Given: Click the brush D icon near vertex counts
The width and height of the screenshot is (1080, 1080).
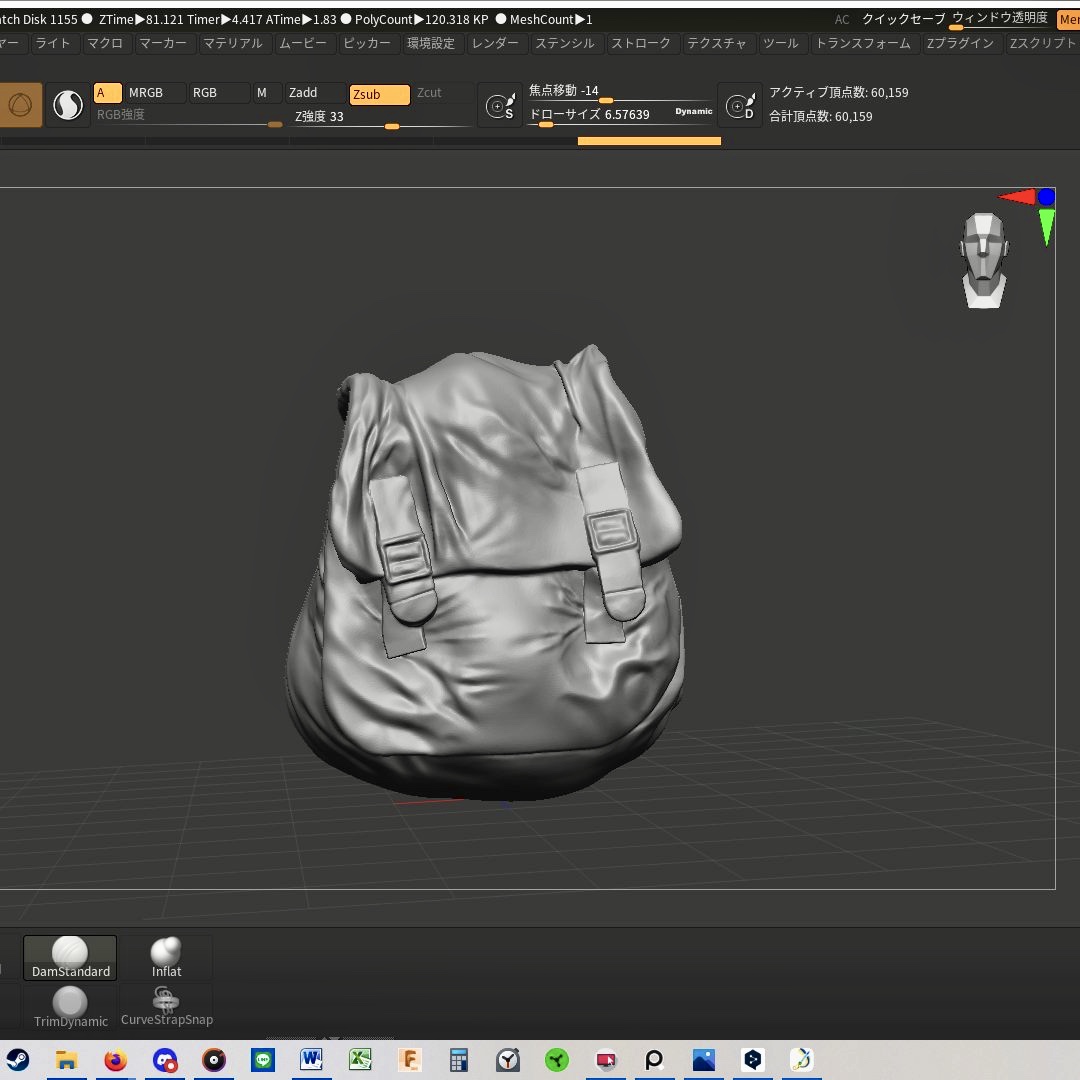Looking at the screenshot, I should click(740, 106).
